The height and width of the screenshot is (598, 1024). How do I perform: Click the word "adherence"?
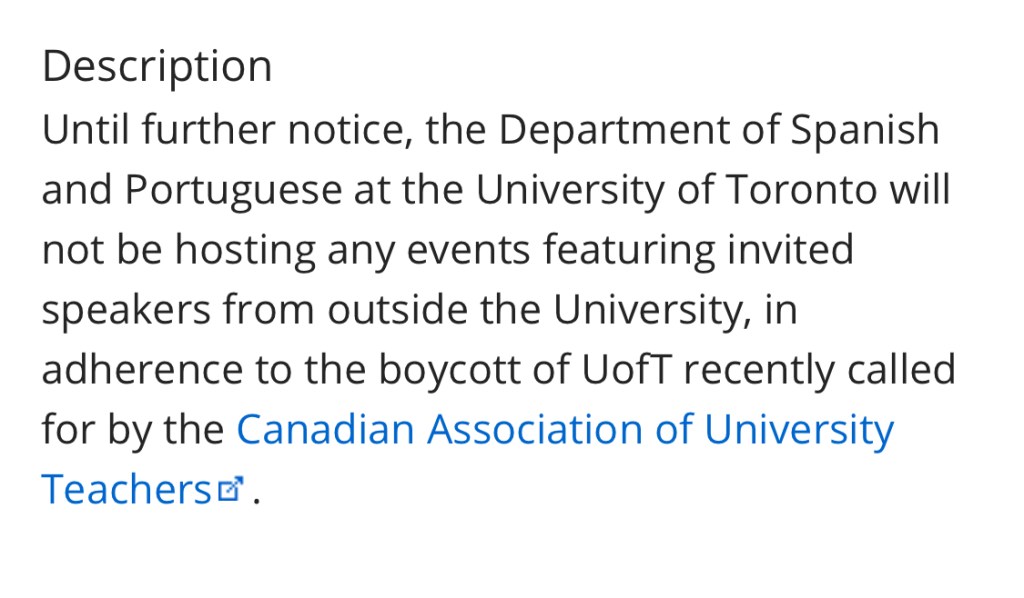[142, 370]
